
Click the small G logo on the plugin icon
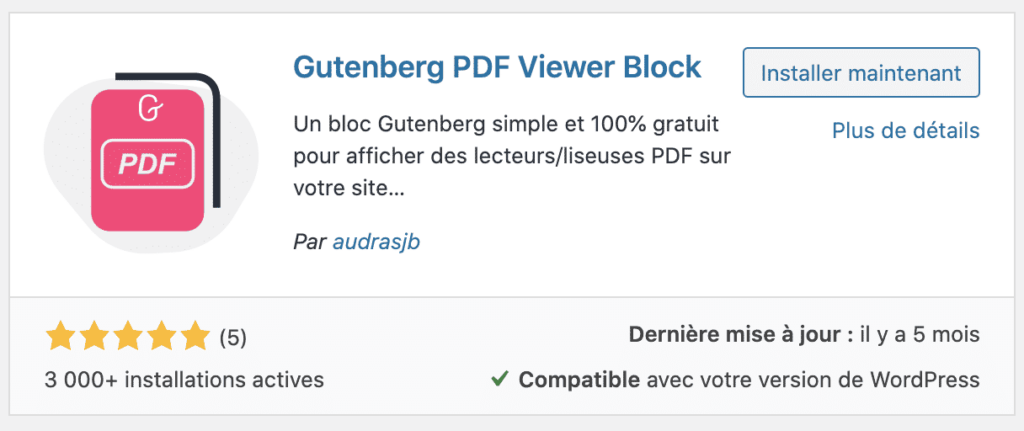click(x=147, y=107)
